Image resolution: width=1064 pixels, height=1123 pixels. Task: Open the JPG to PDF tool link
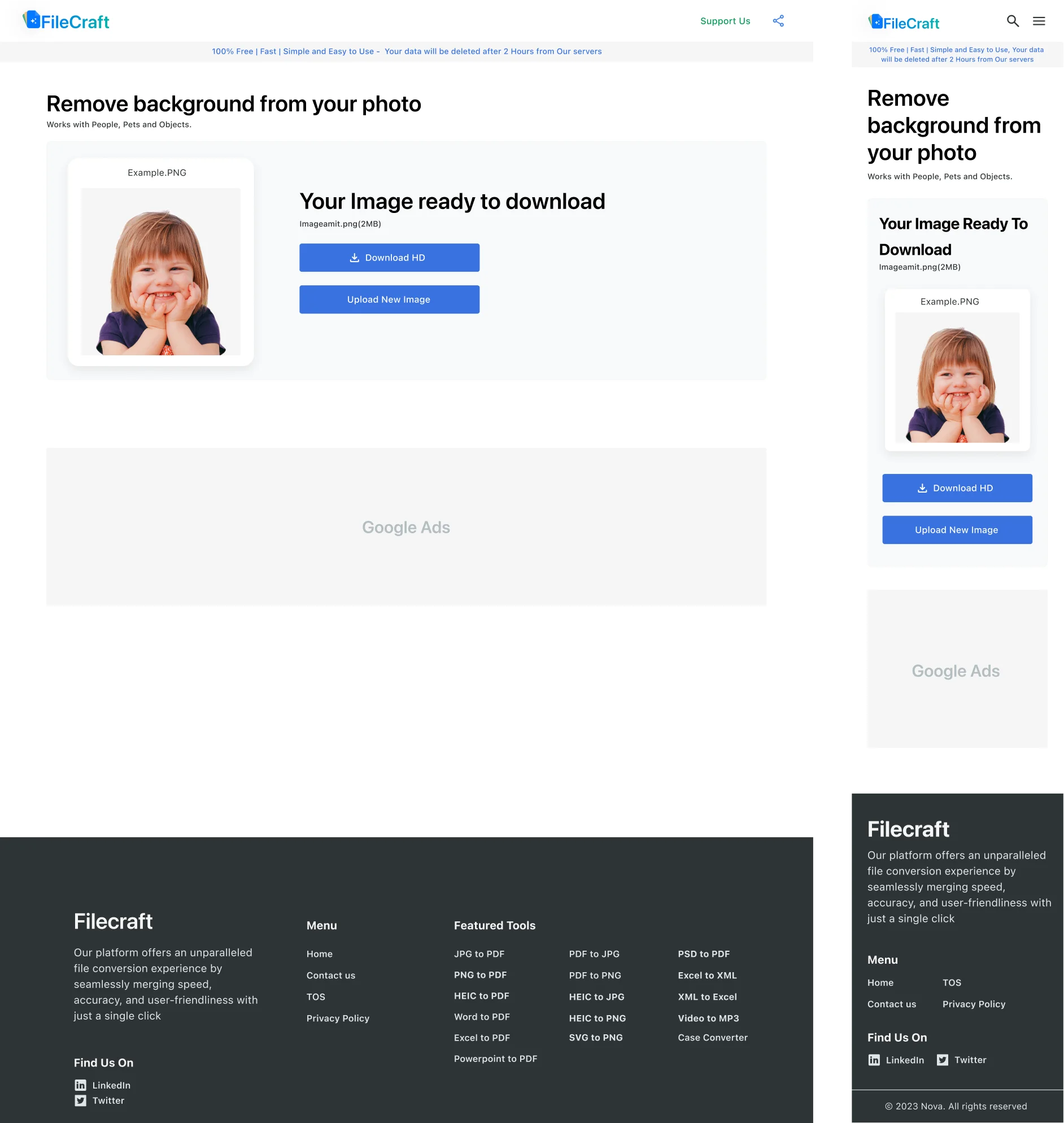pyautogui.click(x=479, y=954)
